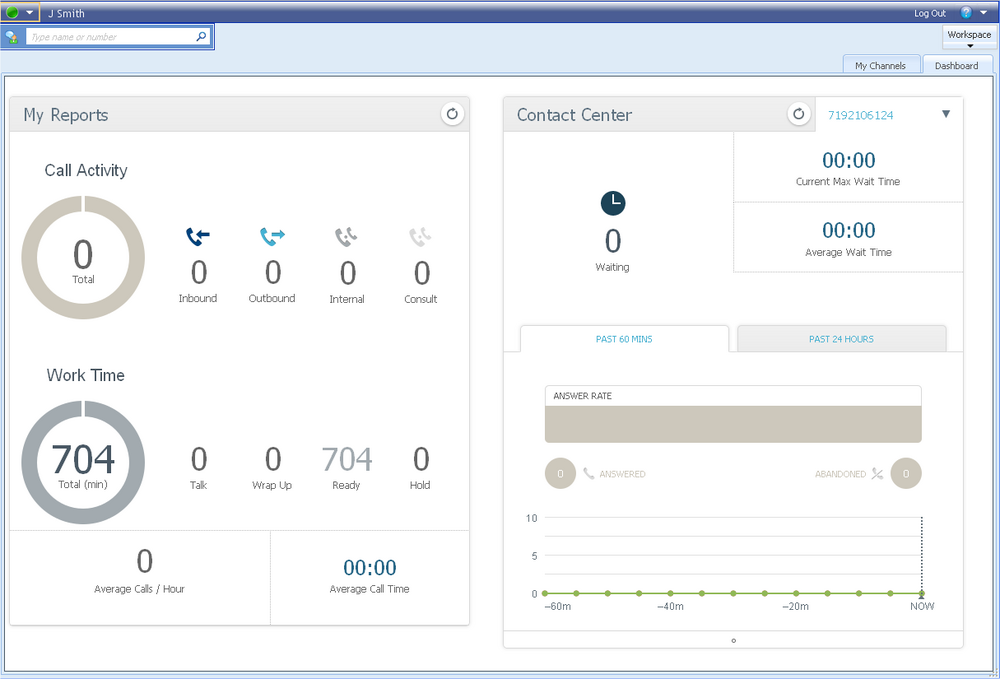Image resolution: width=1000 pixels, height=679 pixels.
Task: Click the search magnifier icon
Action: tap(202, 36)
